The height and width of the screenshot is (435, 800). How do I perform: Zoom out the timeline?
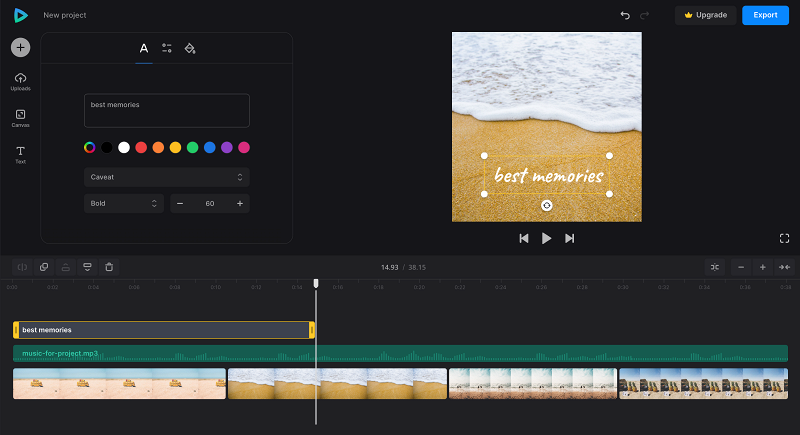(x=741, y=267)
